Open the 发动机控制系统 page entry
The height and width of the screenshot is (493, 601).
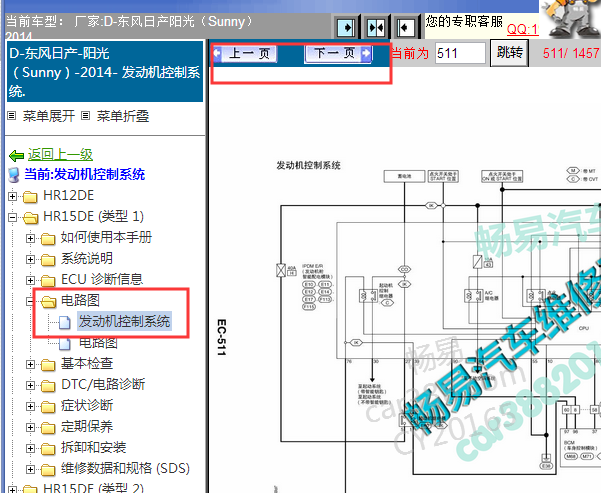124,321
